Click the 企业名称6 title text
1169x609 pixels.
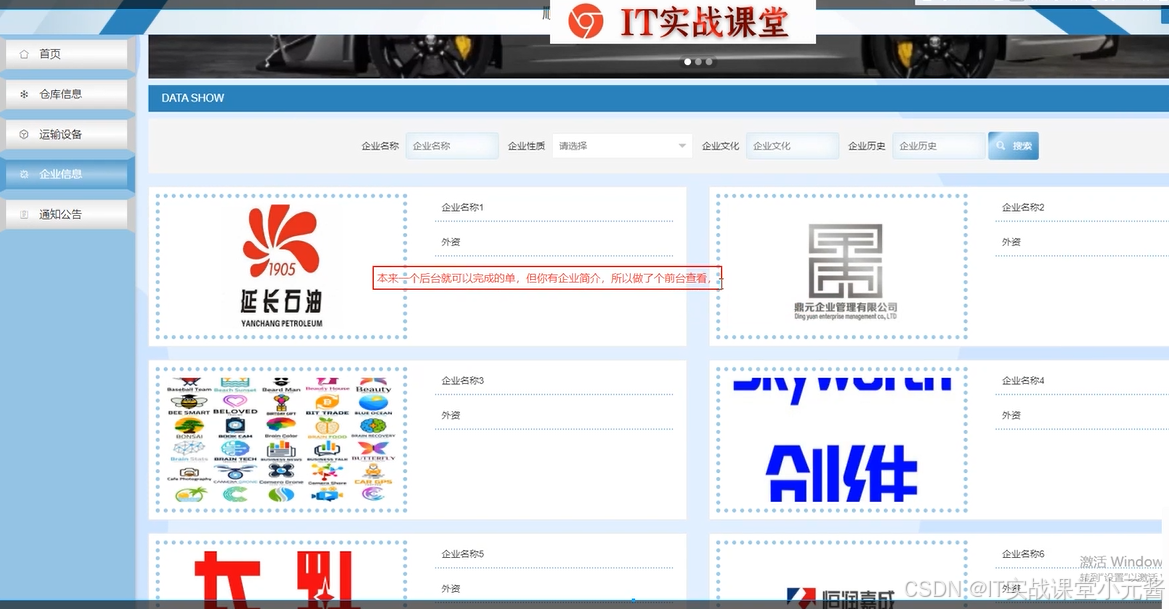(1023, 554)
